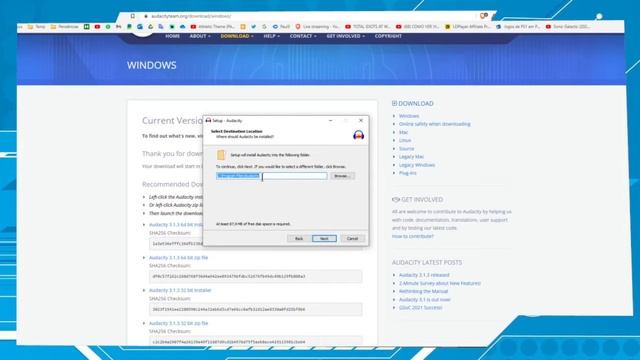Open the TOTAL IDIOTS AT W... bookmark

coord(368,27)
